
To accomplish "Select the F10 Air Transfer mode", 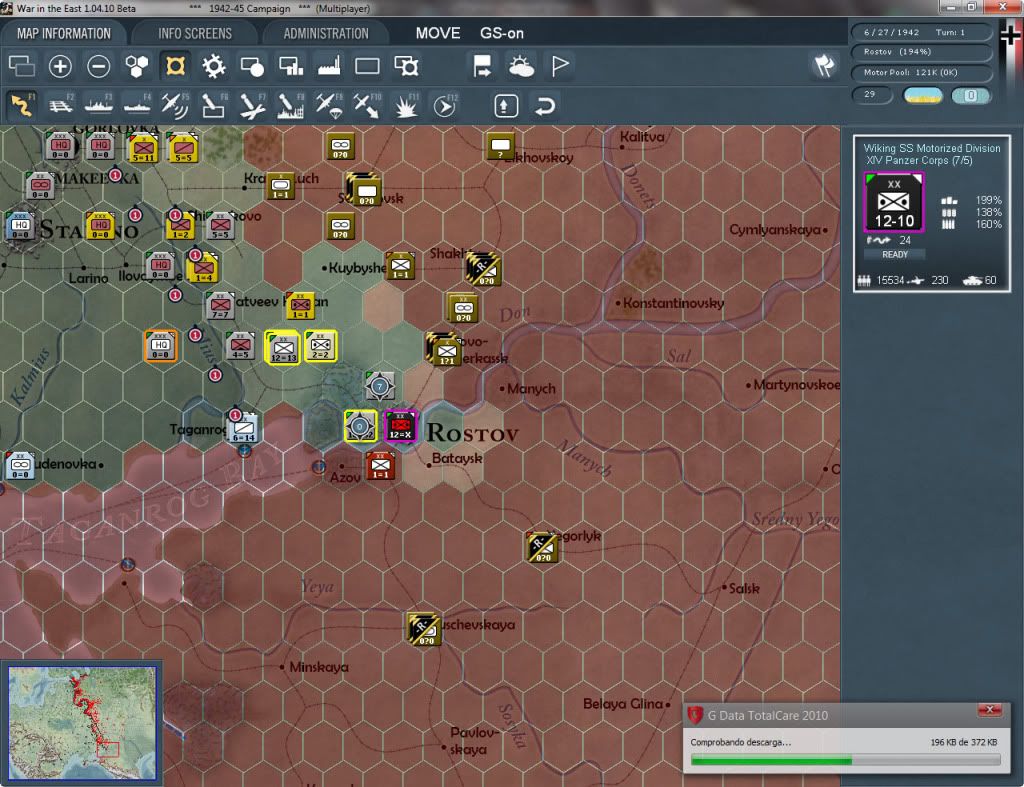I will 367,105.
